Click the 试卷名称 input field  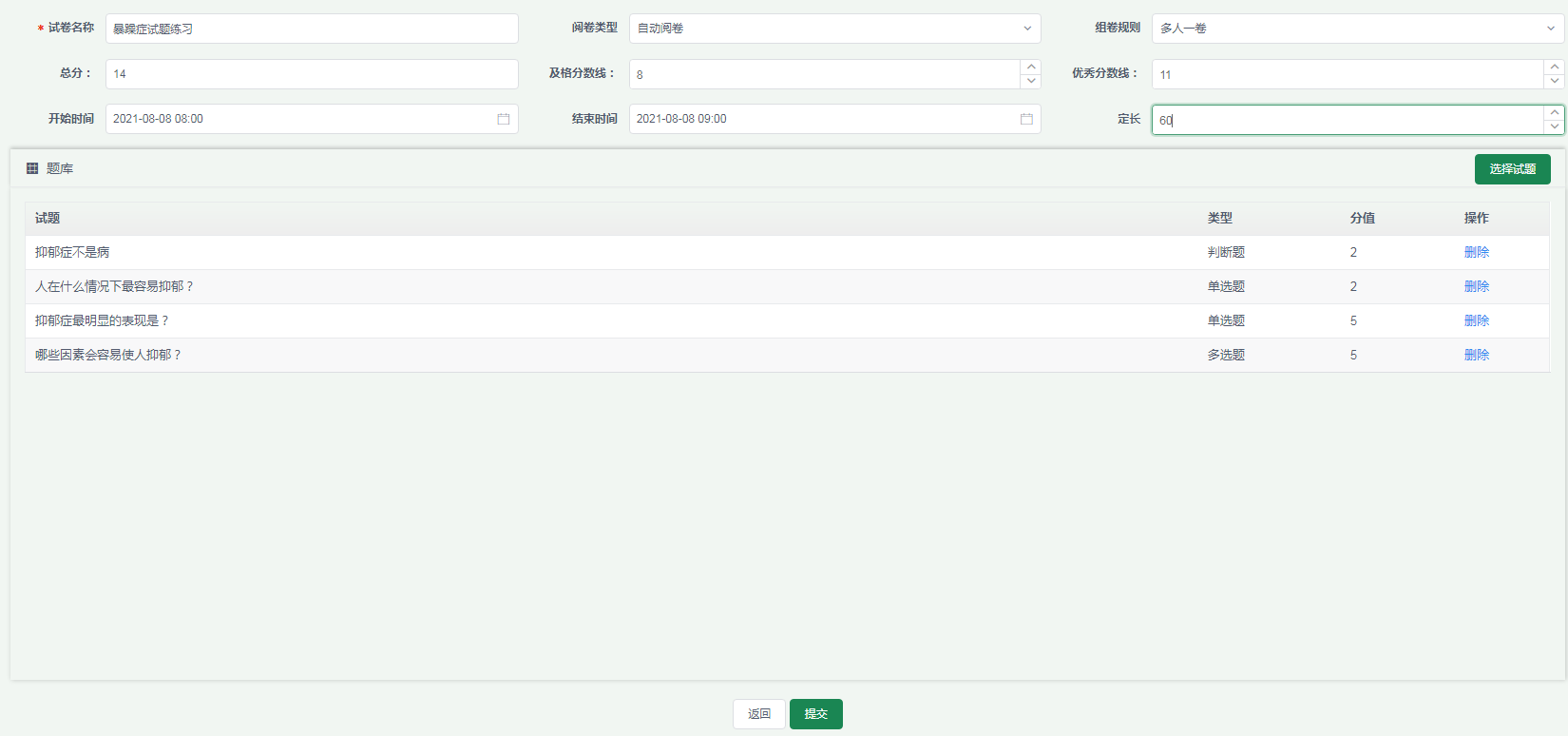pyautogui.click(x=312, y=29)
